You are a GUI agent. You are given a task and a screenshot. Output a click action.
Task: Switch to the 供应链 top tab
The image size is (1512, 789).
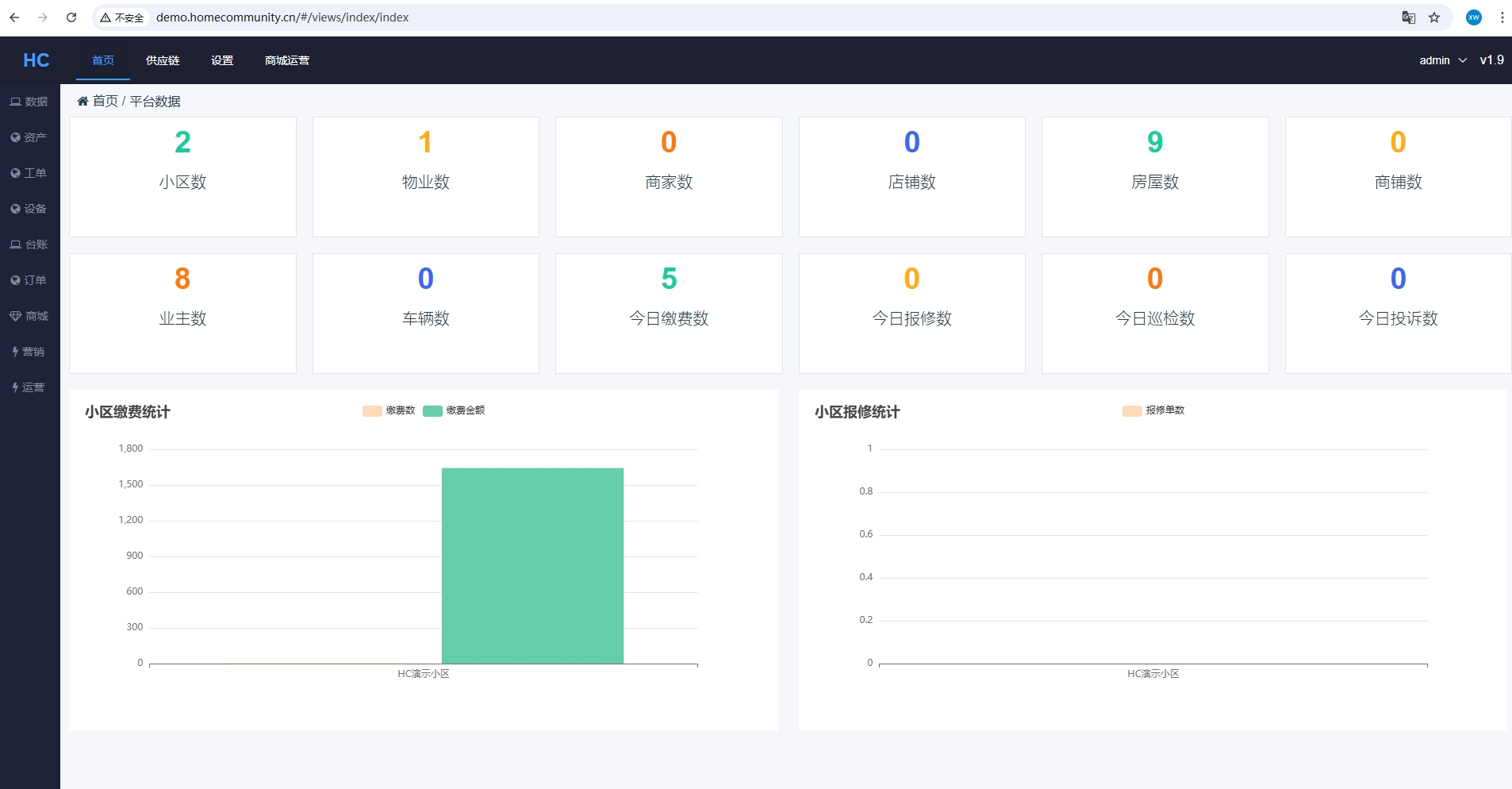coord(163,60)
